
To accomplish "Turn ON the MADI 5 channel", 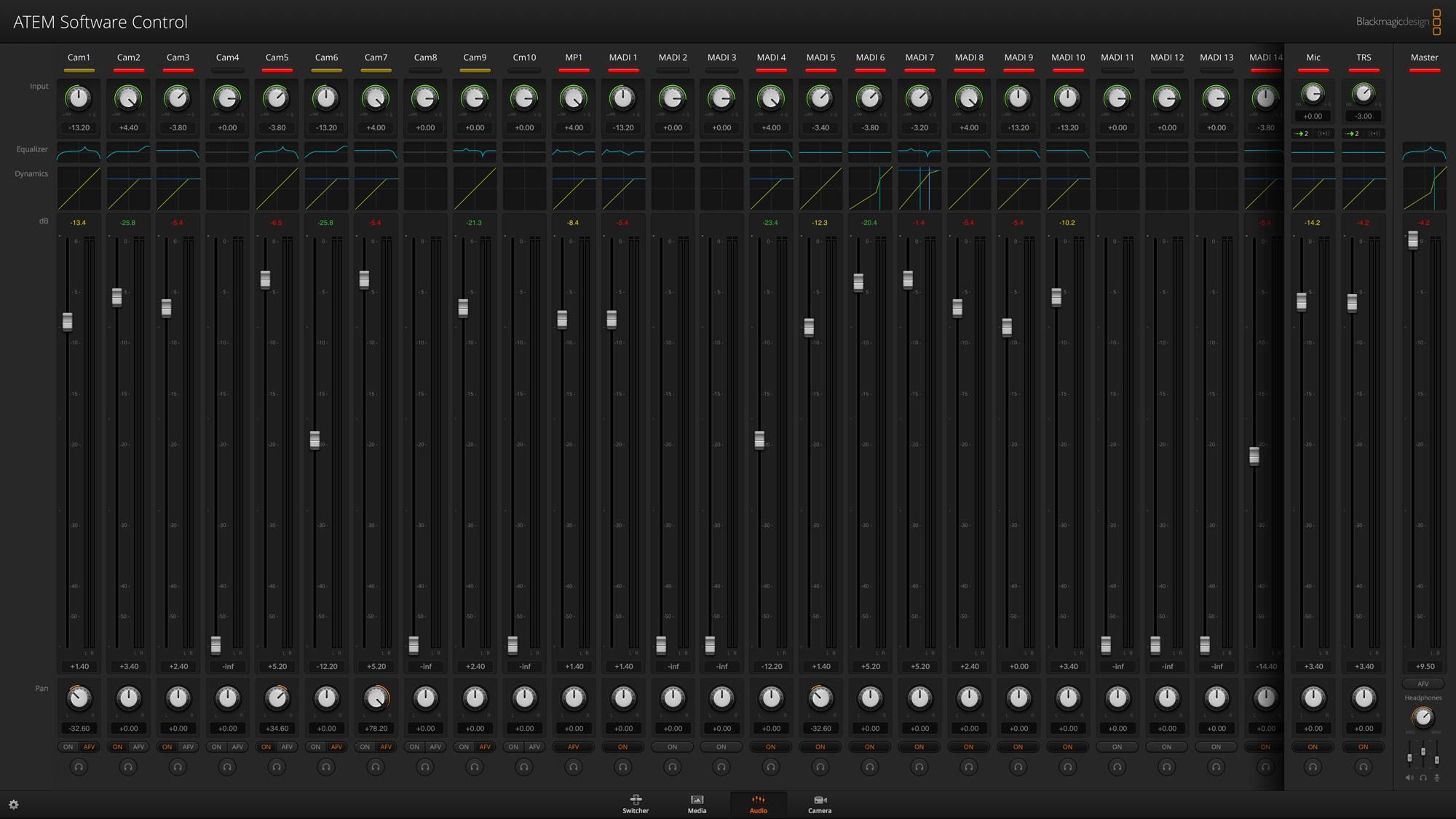I will pos(820,747).
